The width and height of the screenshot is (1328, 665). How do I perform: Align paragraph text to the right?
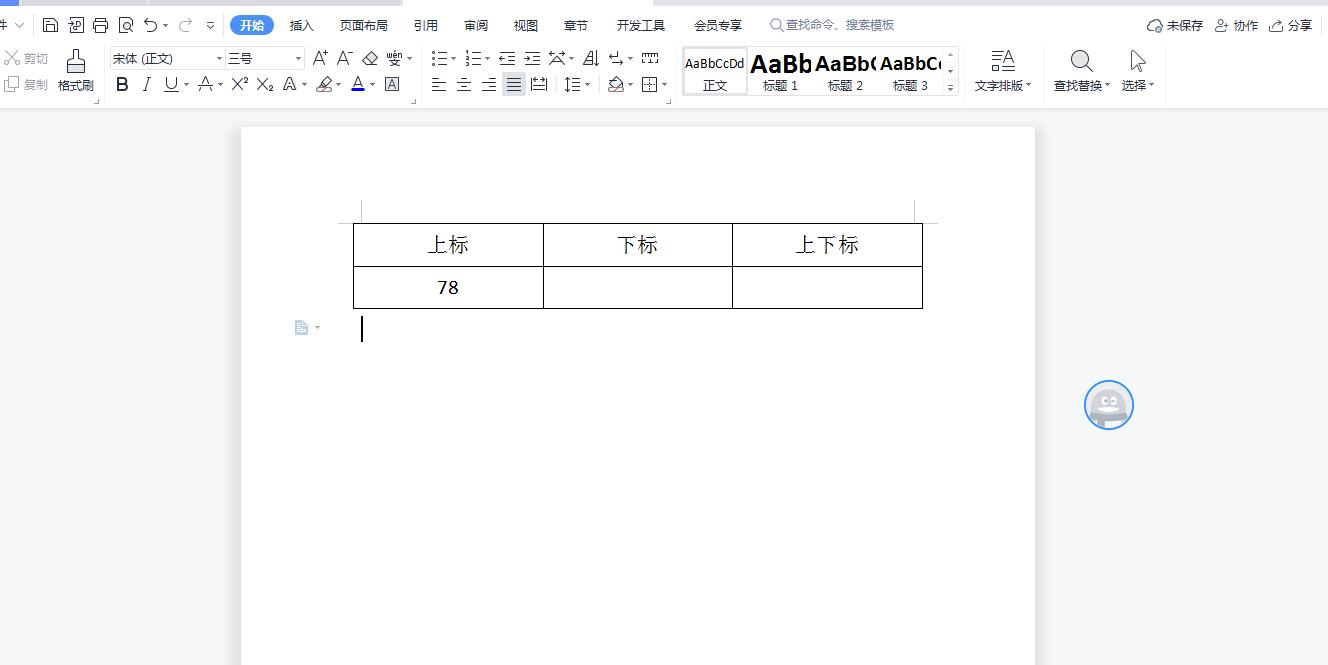click(x=489, y=85)
